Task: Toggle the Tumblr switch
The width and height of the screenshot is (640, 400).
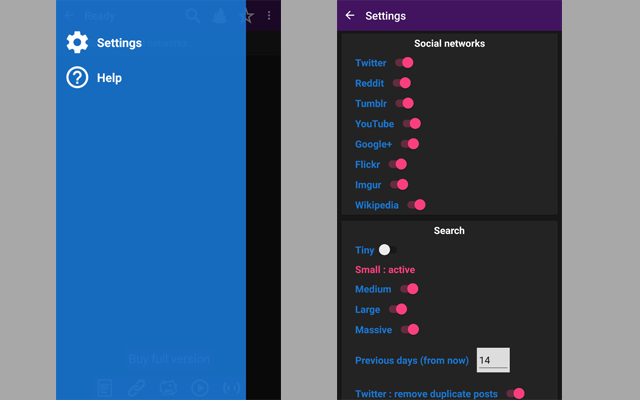Action: [x=403, y=103]
